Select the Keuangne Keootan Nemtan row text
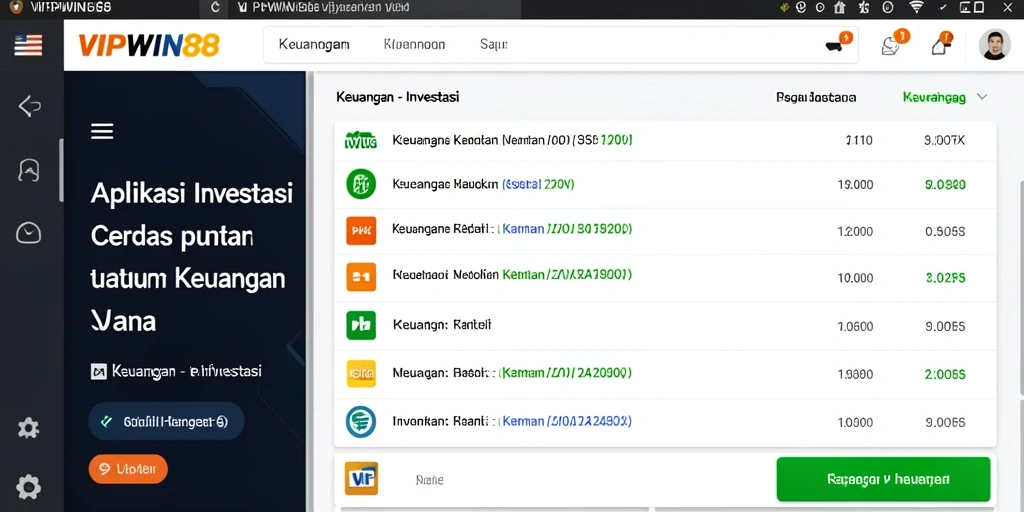1024x512 pixels. pyautogui.click(x=512, y=140)
